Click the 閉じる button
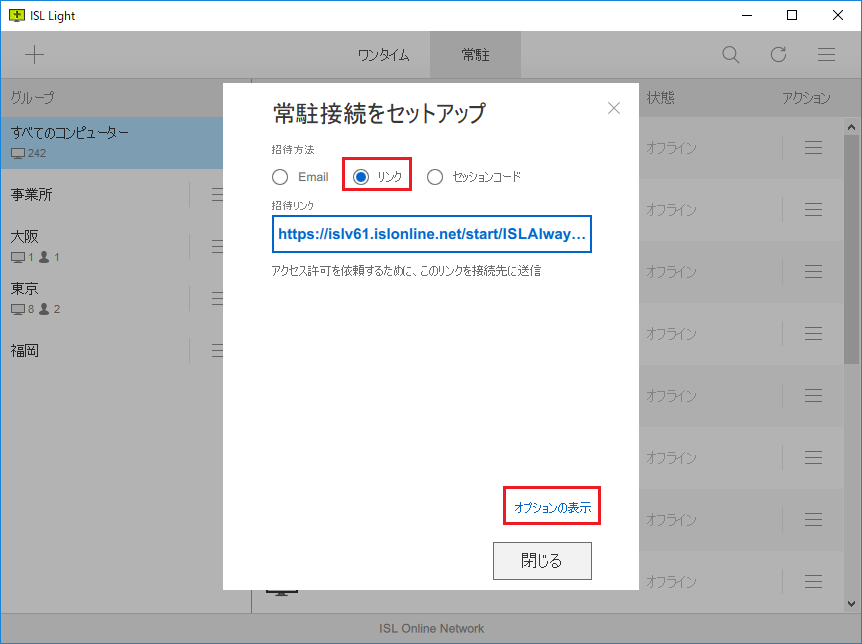 tap(542, 561)
